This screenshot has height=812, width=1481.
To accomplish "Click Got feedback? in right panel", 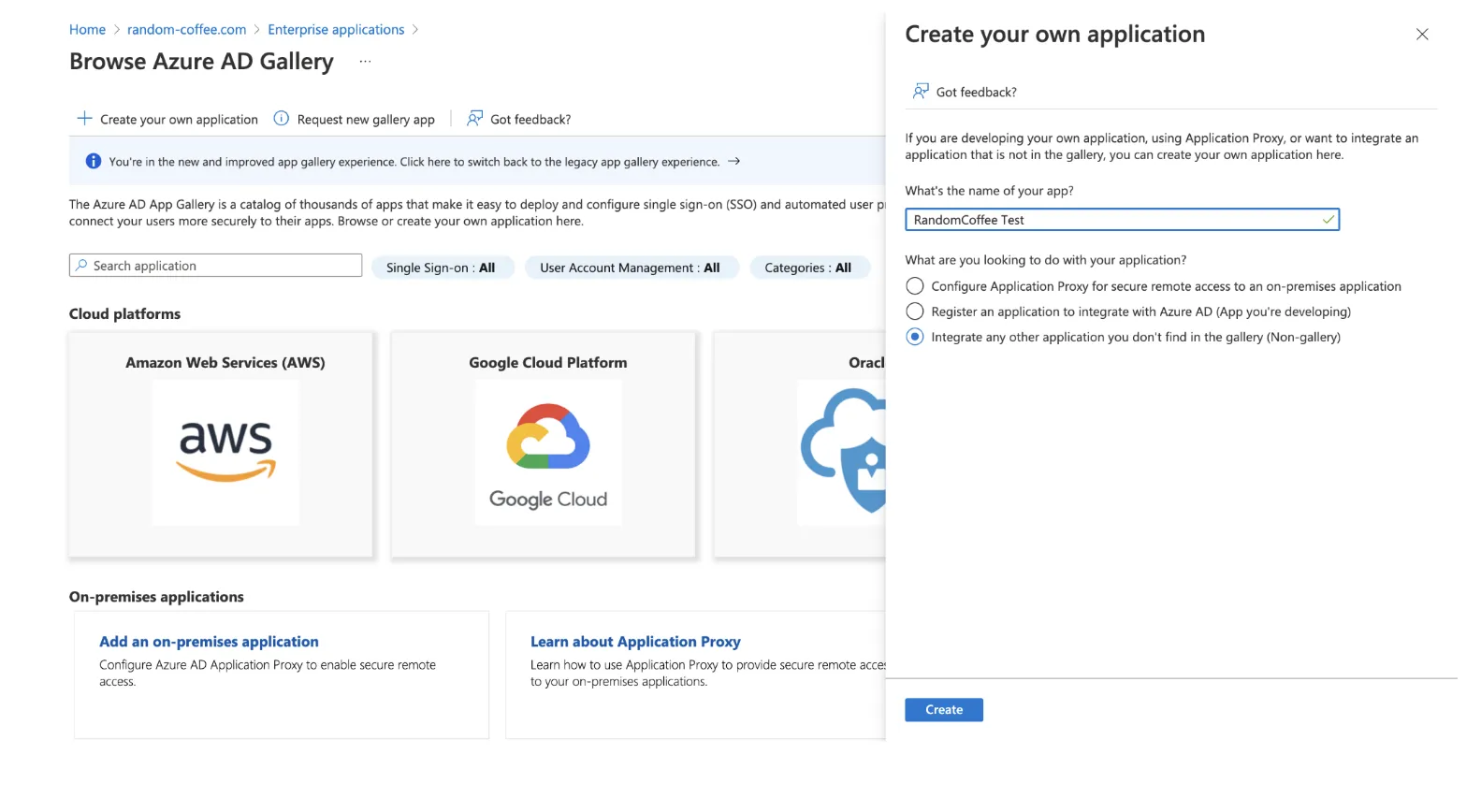I will coord(965,92).
